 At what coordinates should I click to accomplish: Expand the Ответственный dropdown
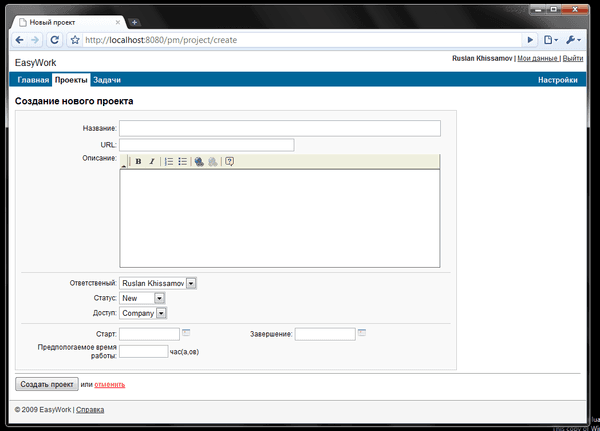click(x=191, y=283)
